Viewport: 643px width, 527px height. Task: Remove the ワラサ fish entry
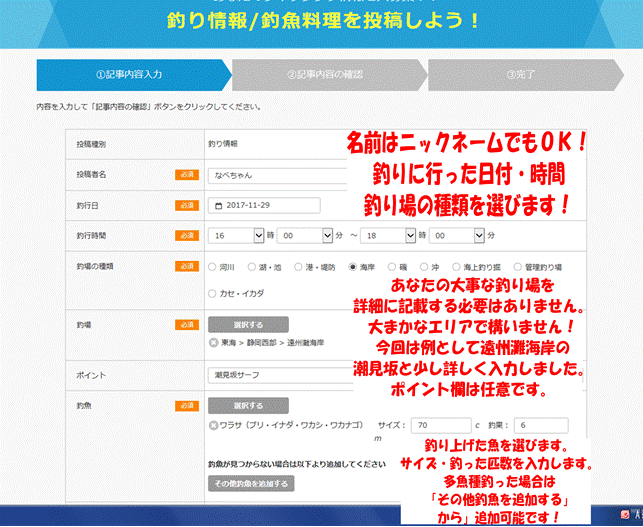pos(213,425)
